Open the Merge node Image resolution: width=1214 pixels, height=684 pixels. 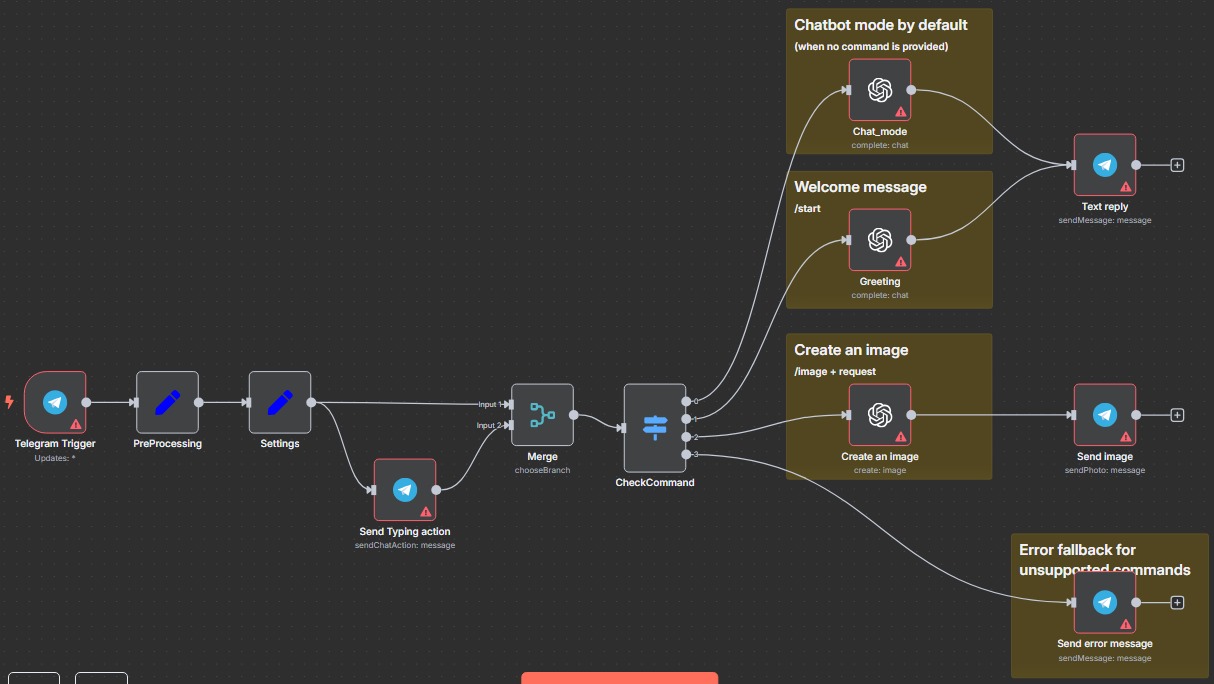542,415
